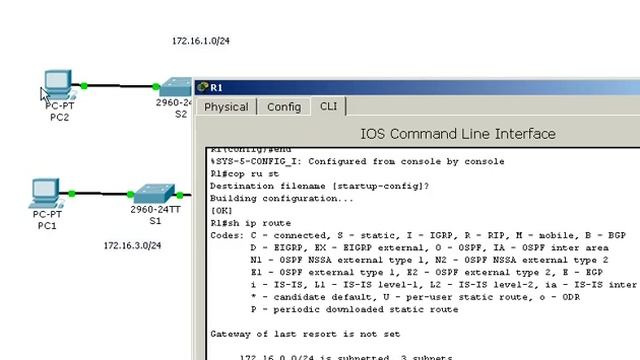Click the R1 window title bar
The height and width of the screenshot is (360, 640).
[417, 87]
